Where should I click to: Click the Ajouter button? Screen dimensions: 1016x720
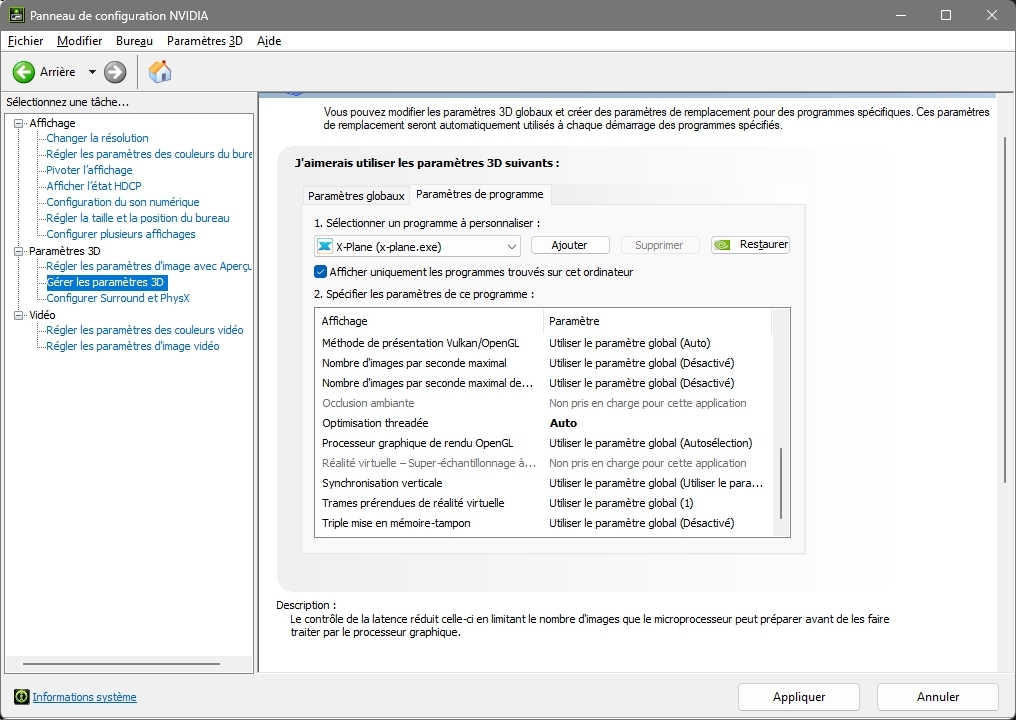[x=570, y=245]
